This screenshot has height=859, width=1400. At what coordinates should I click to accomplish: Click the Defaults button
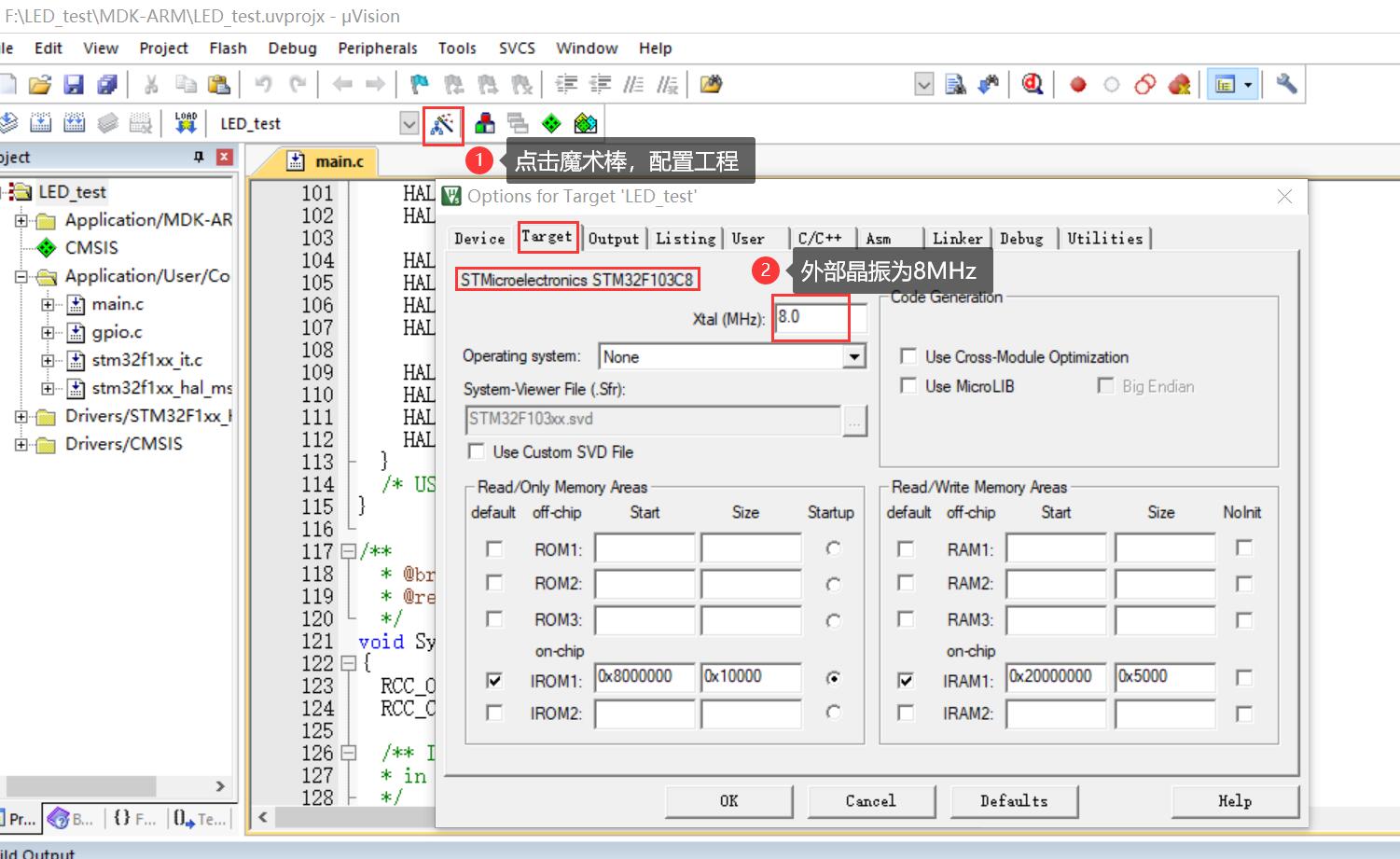coord(1014,801)
